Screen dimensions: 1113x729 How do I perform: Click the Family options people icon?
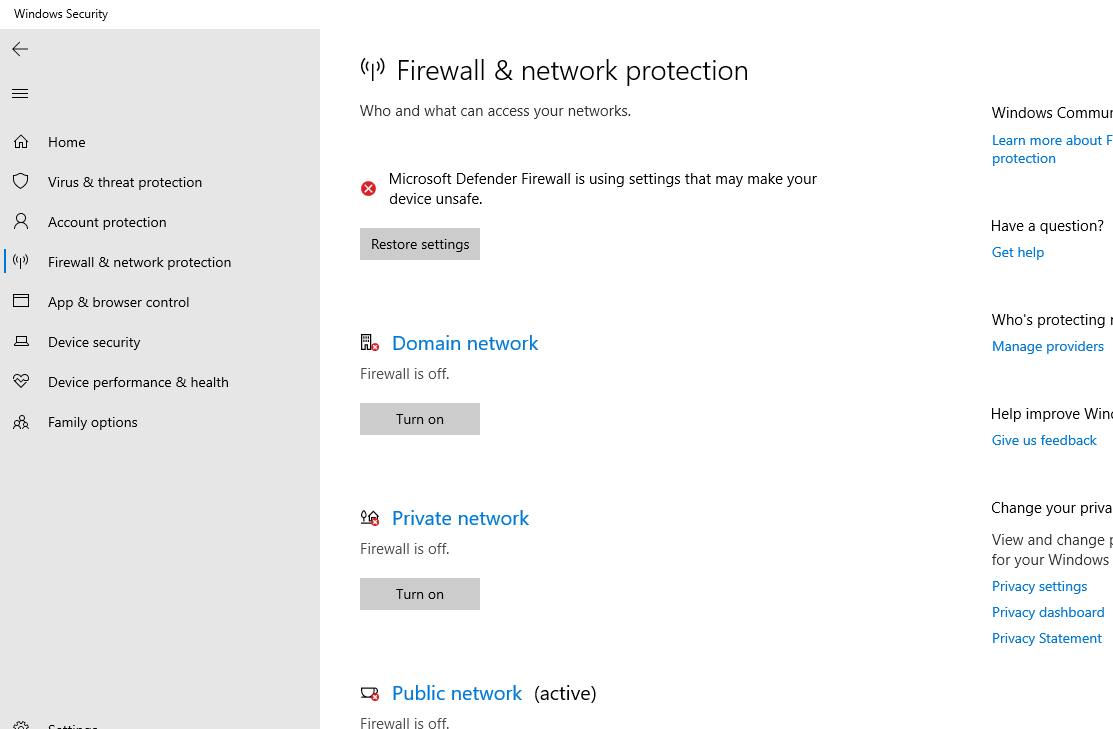tap(21, 422)
